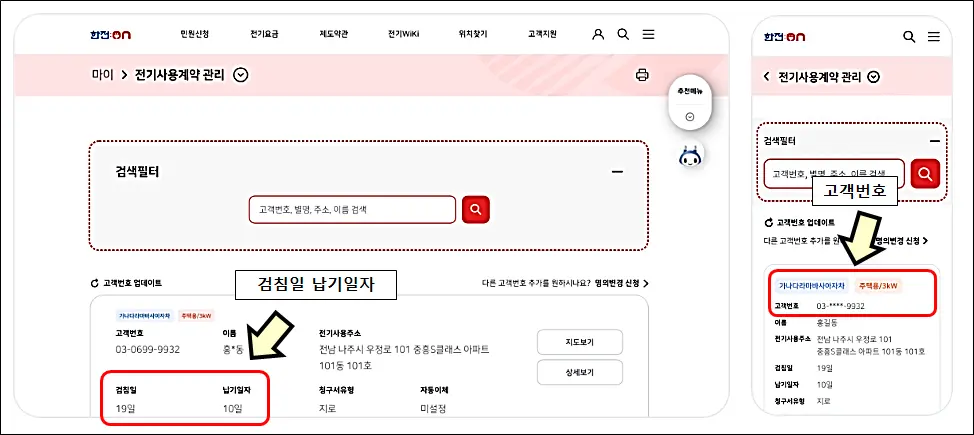The image size is (974, 435).
Task: Open the hamburger menu in mobile header
Action: tap(934, 37)
